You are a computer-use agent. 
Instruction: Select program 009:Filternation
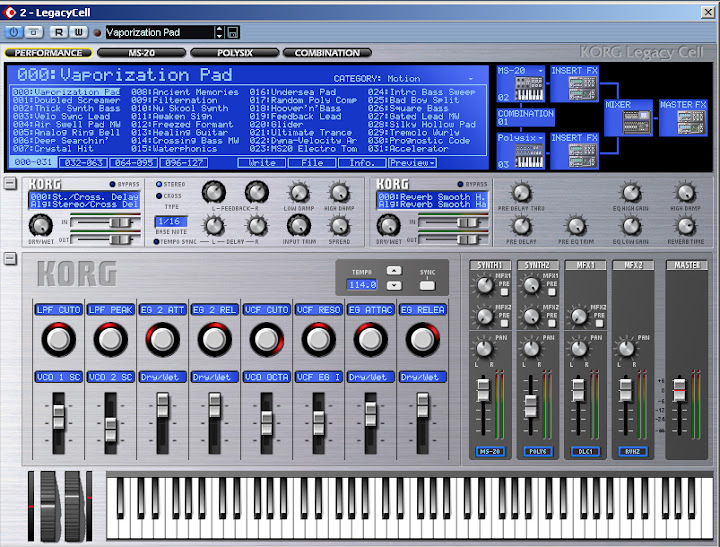click(174, 100)
